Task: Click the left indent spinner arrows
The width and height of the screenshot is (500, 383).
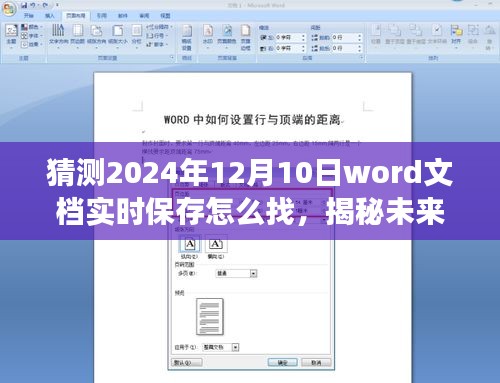Action: coord(303,38)
